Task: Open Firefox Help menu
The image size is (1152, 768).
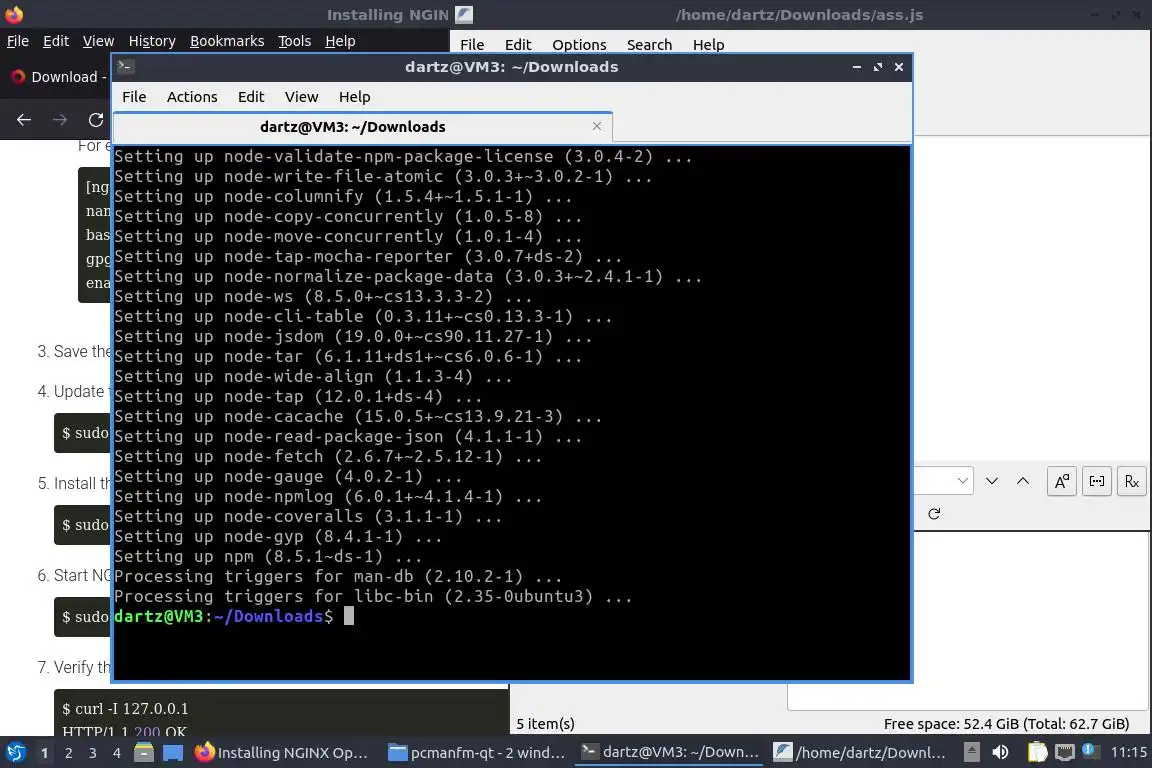Action: click(x=340, y=41)
